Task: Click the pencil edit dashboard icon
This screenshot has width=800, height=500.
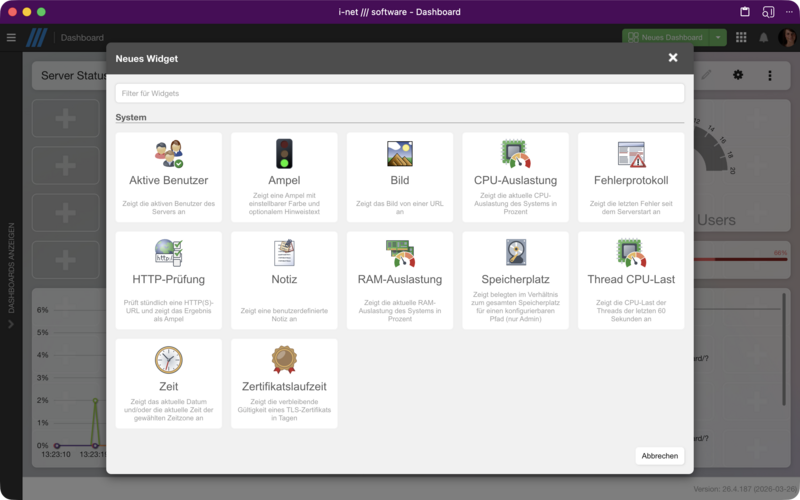Action: click(706, 75)
